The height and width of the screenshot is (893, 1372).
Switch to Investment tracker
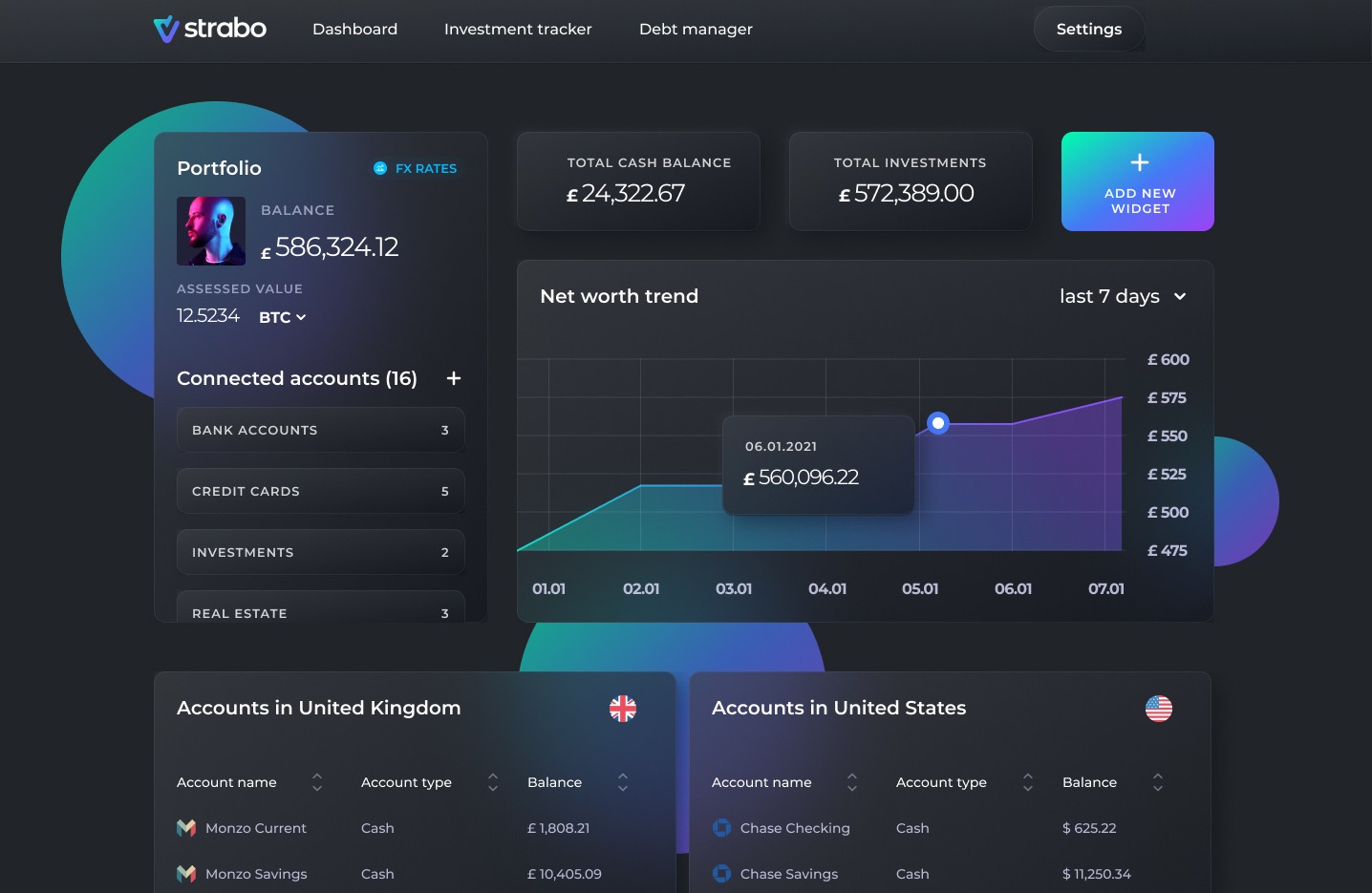pos(518,29)
